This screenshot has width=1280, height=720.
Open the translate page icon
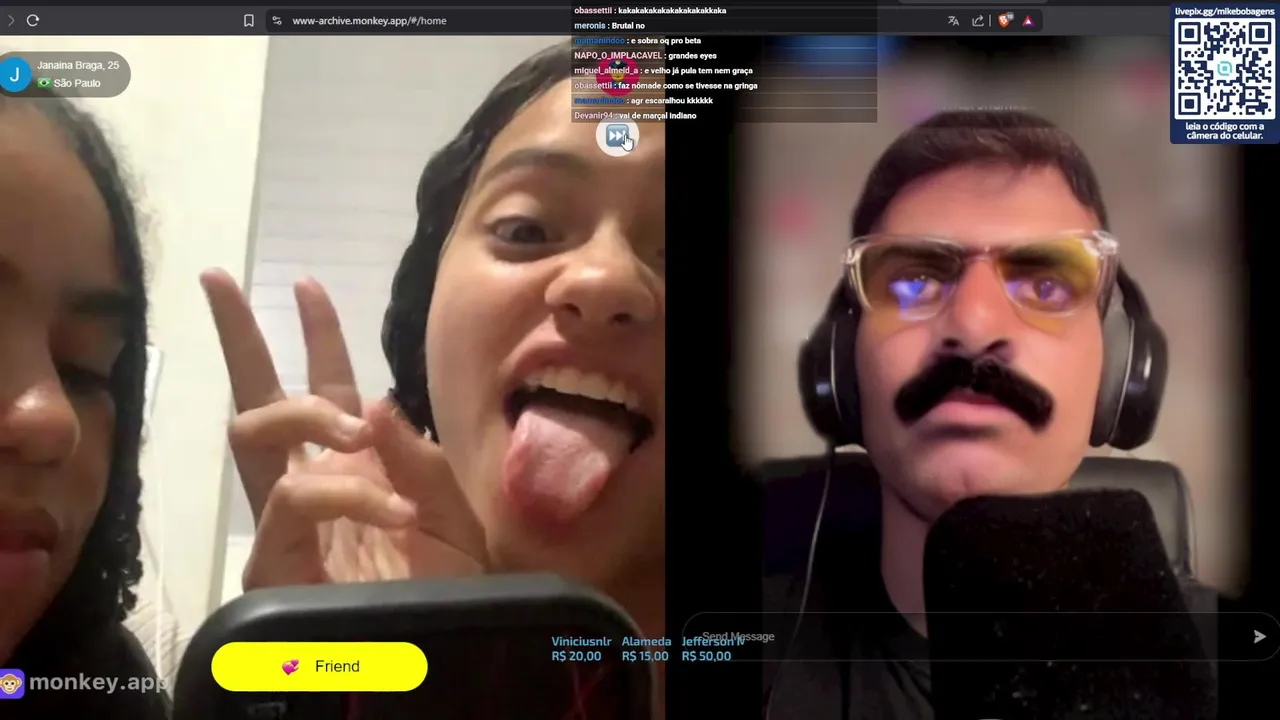(953, 20)
